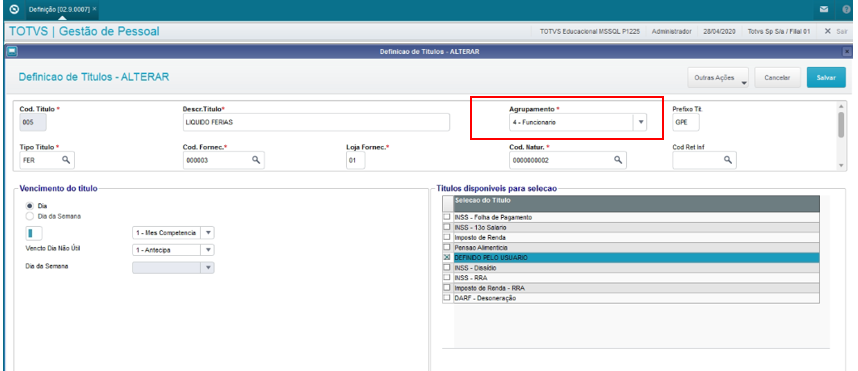Viewport: 858px width, 371px height.
Task: Check INSS - RRA checkbox
Action: click(x=447, y=277)
